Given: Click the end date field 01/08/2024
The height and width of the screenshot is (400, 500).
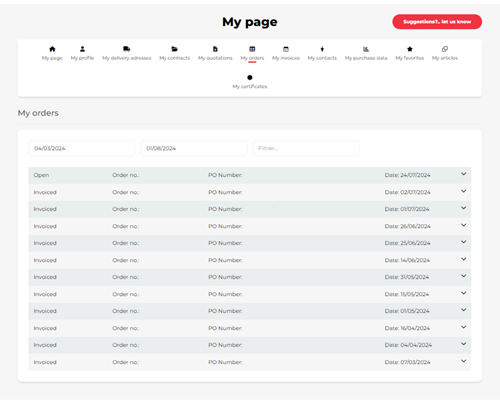Looking at the screenshot, I should (x=194, y=148).
